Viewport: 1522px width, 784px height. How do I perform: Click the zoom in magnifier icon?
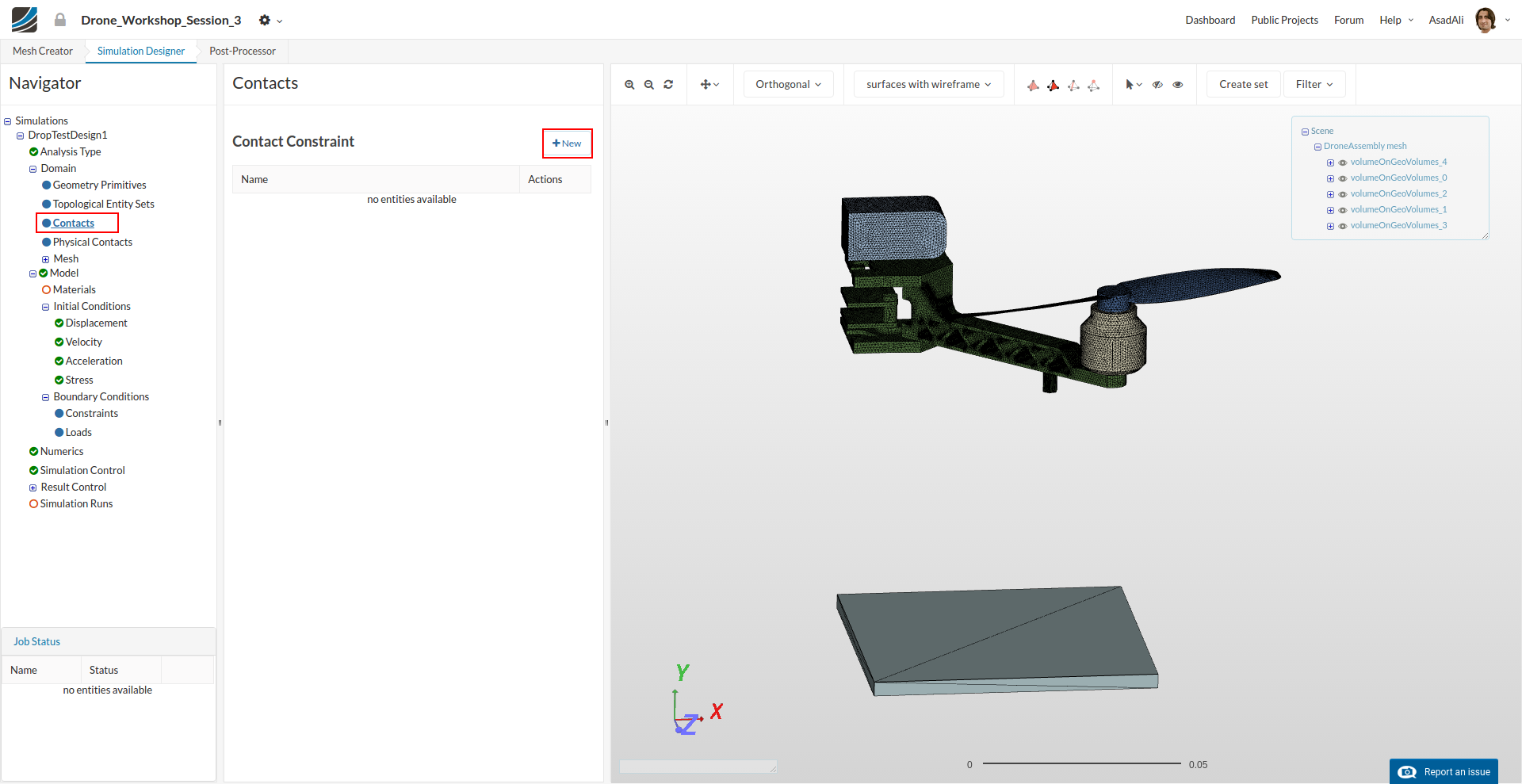pos(629,85)
